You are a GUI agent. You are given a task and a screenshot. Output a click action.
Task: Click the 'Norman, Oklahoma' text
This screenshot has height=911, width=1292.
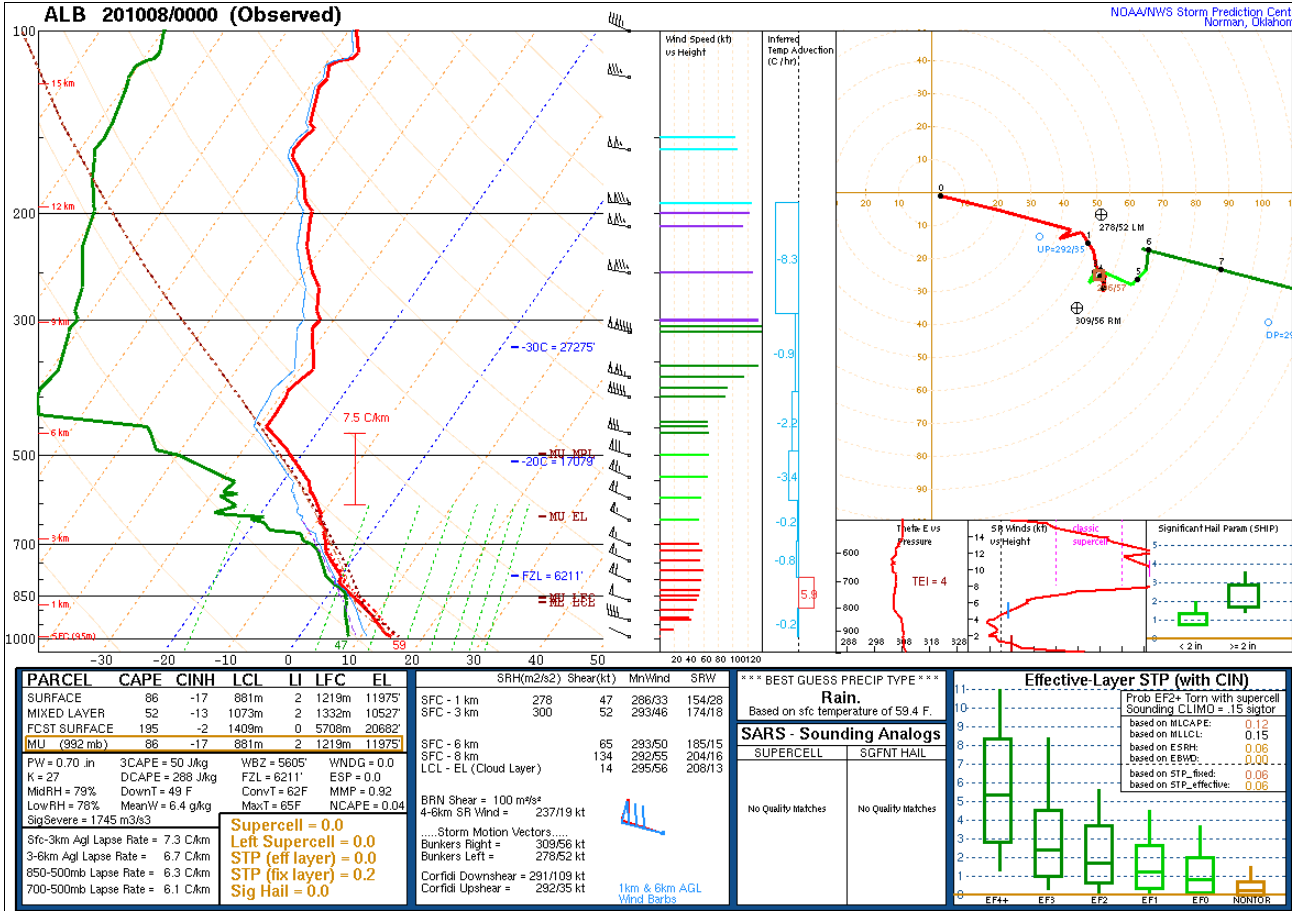tap(1246, 22)
